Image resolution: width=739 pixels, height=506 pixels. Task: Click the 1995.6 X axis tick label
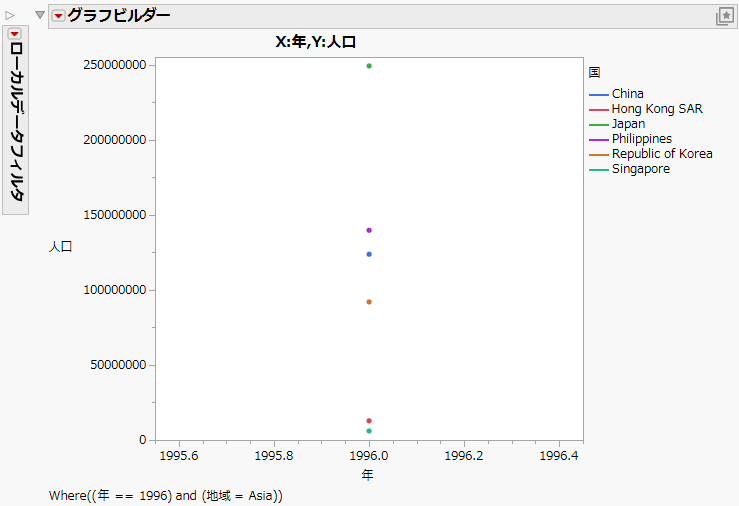[x=179, y=456]
